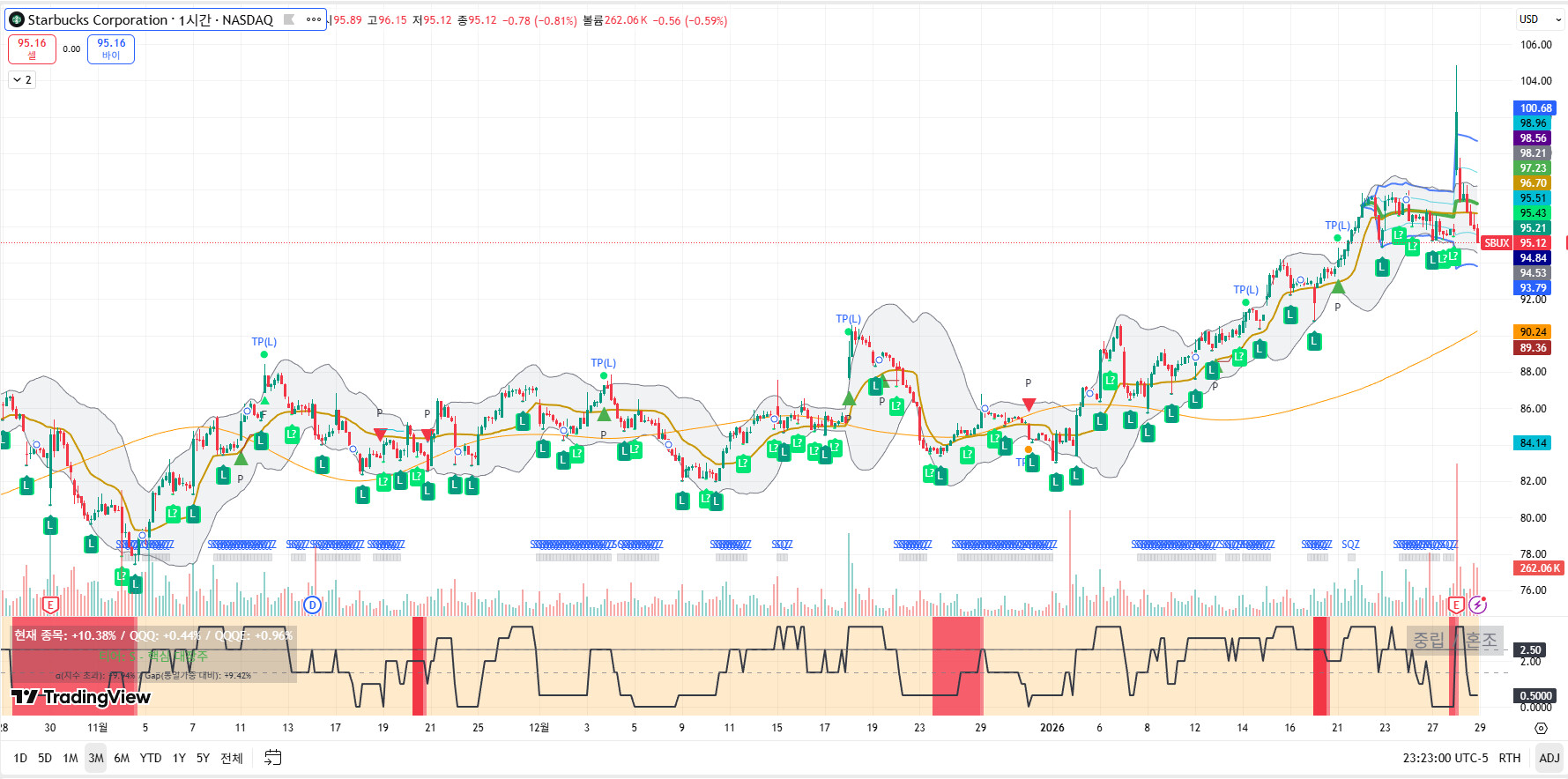
Task: Click the red 95.16 셀 sell button
Action: [32, 49]
